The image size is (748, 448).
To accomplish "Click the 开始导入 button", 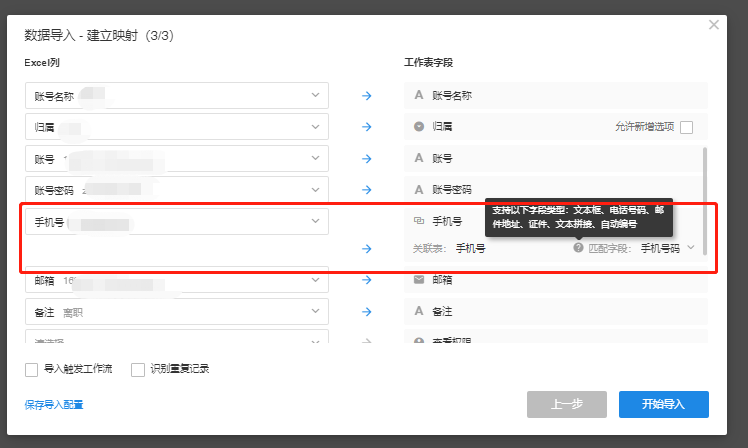I will [663, 404].
